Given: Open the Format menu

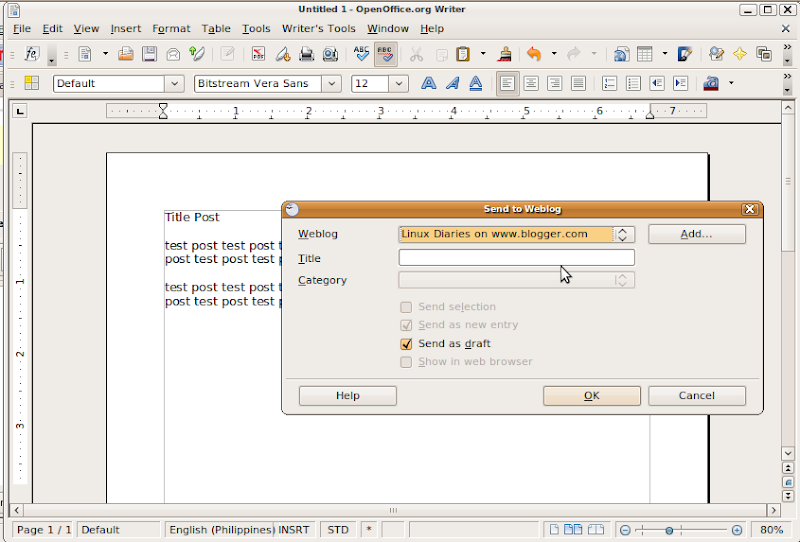Looking at the screenshot, I should [x=171, y=29].
